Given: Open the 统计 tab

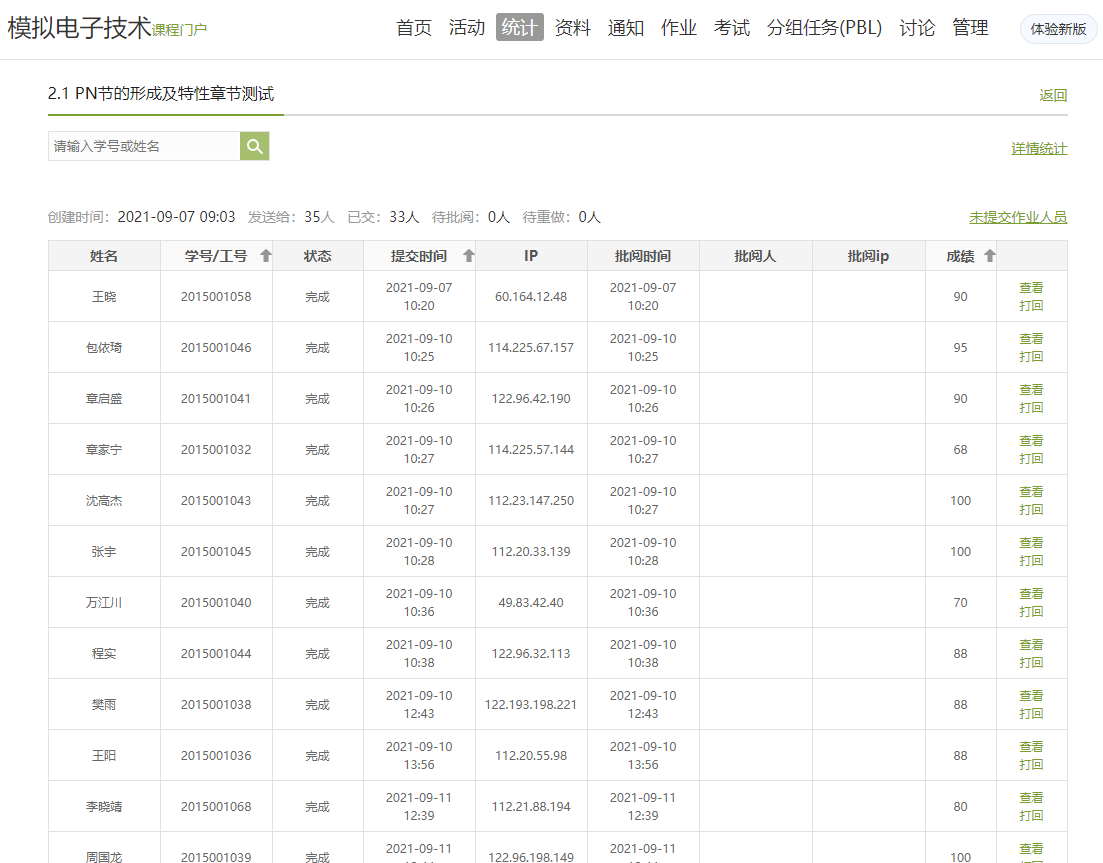Looking at the screenshot, I should coord(519,28).
